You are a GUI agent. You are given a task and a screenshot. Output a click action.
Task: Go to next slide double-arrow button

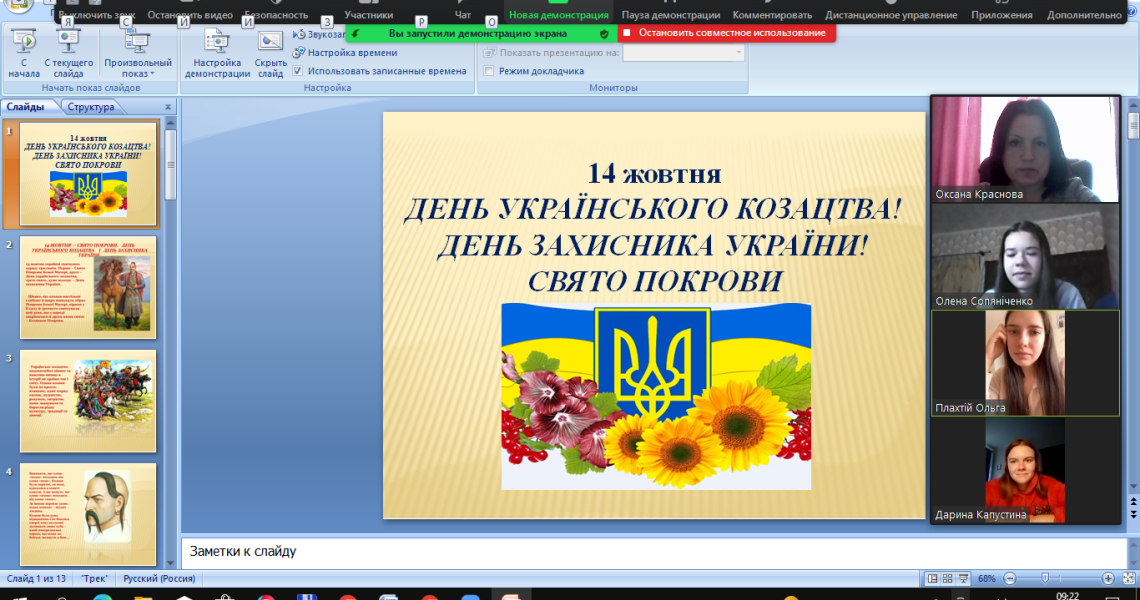pos(1133,514)
